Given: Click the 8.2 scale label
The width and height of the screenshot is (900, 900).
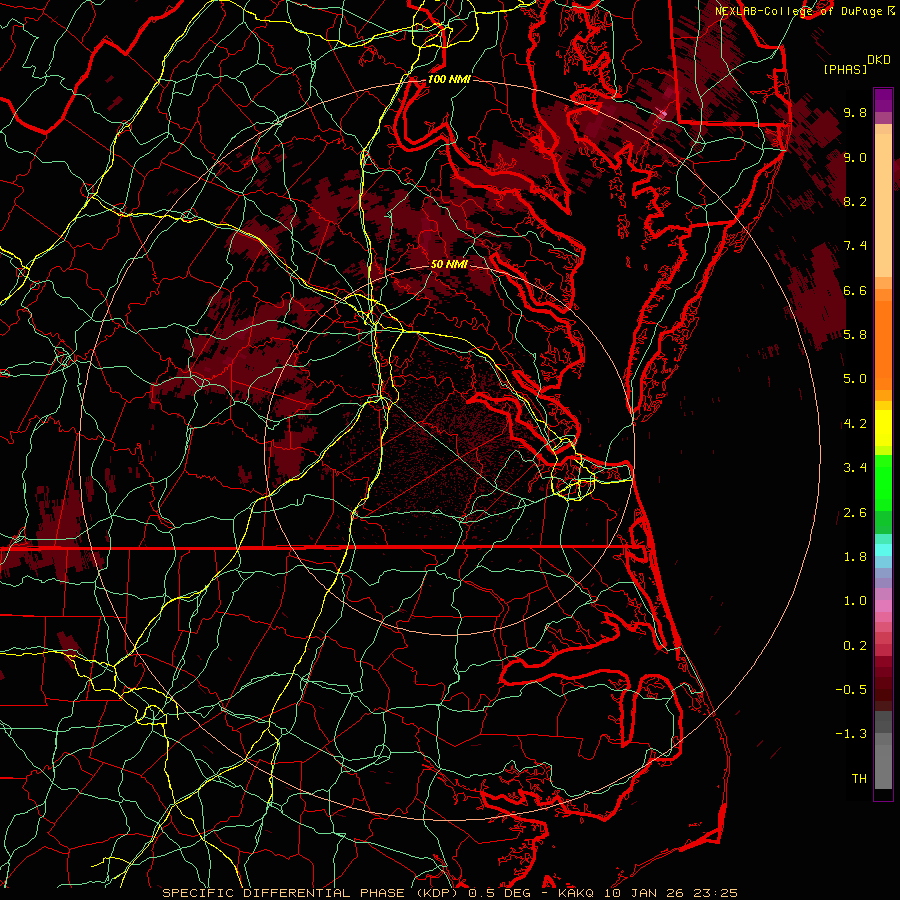Looking at the screenshot, I should coord(855,201).
